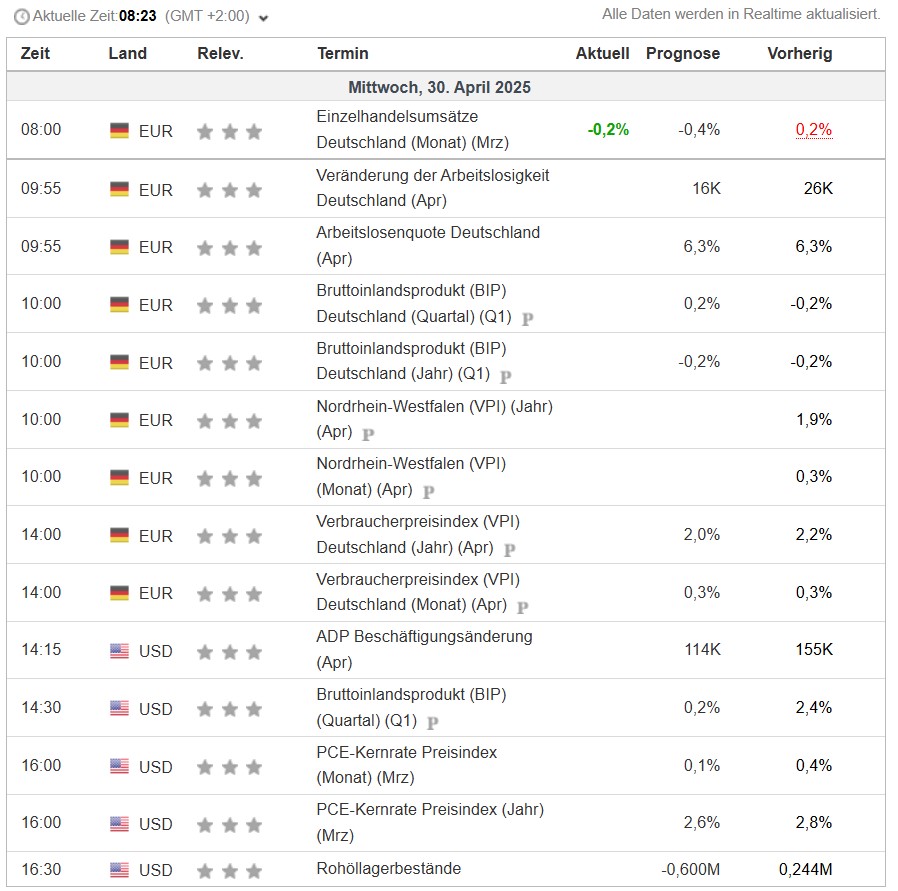Click relevance stars in Arbeitslosenquote Deutschland row
The width and height of the screenshot is (898, 891).
point(229,247)
